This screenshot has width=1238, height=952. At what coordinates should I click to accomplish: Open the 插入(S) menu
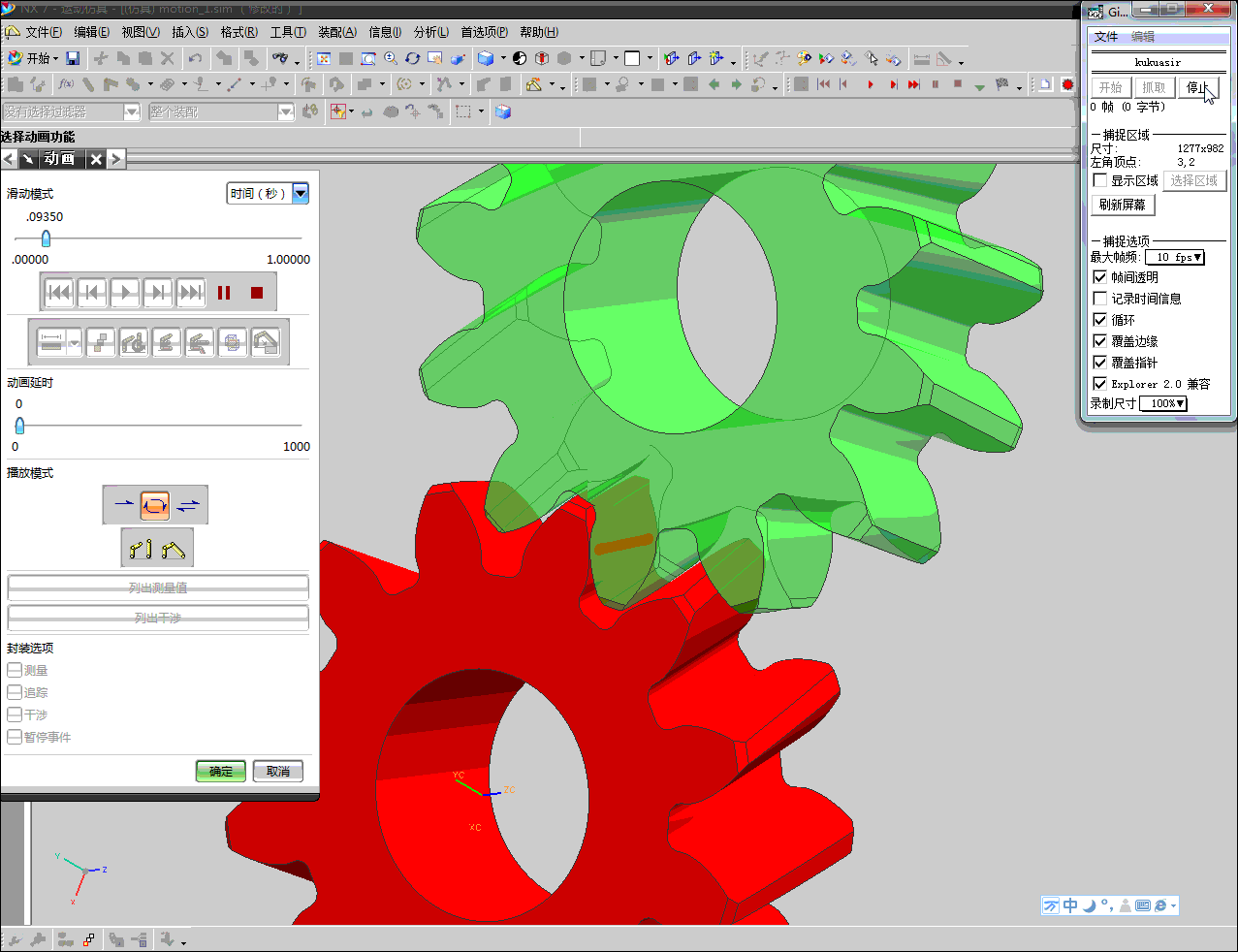(x=190, y=32)
